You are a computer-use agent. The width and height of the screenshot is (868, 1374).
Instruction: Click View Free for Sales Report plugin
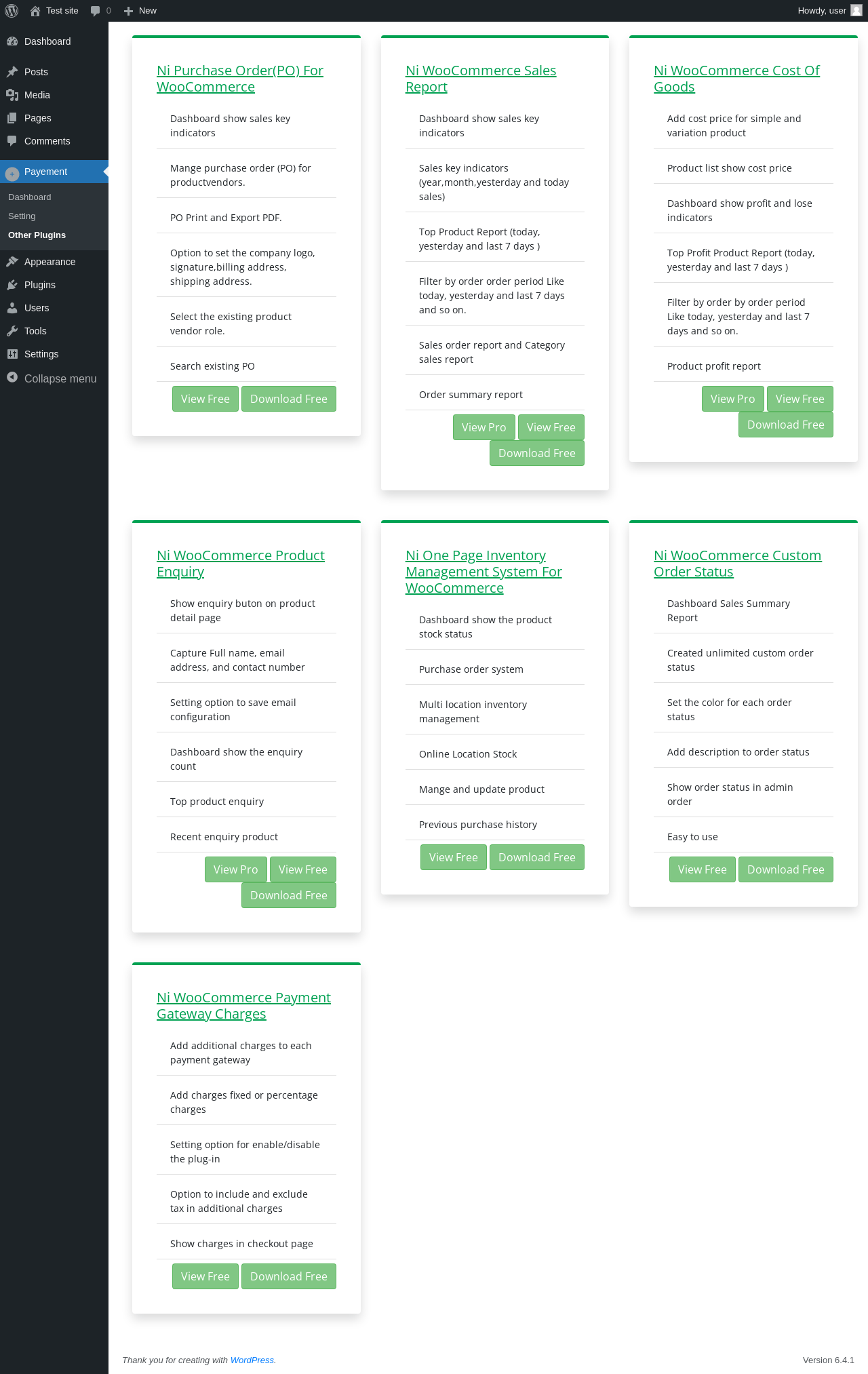[x=551, y=427]
